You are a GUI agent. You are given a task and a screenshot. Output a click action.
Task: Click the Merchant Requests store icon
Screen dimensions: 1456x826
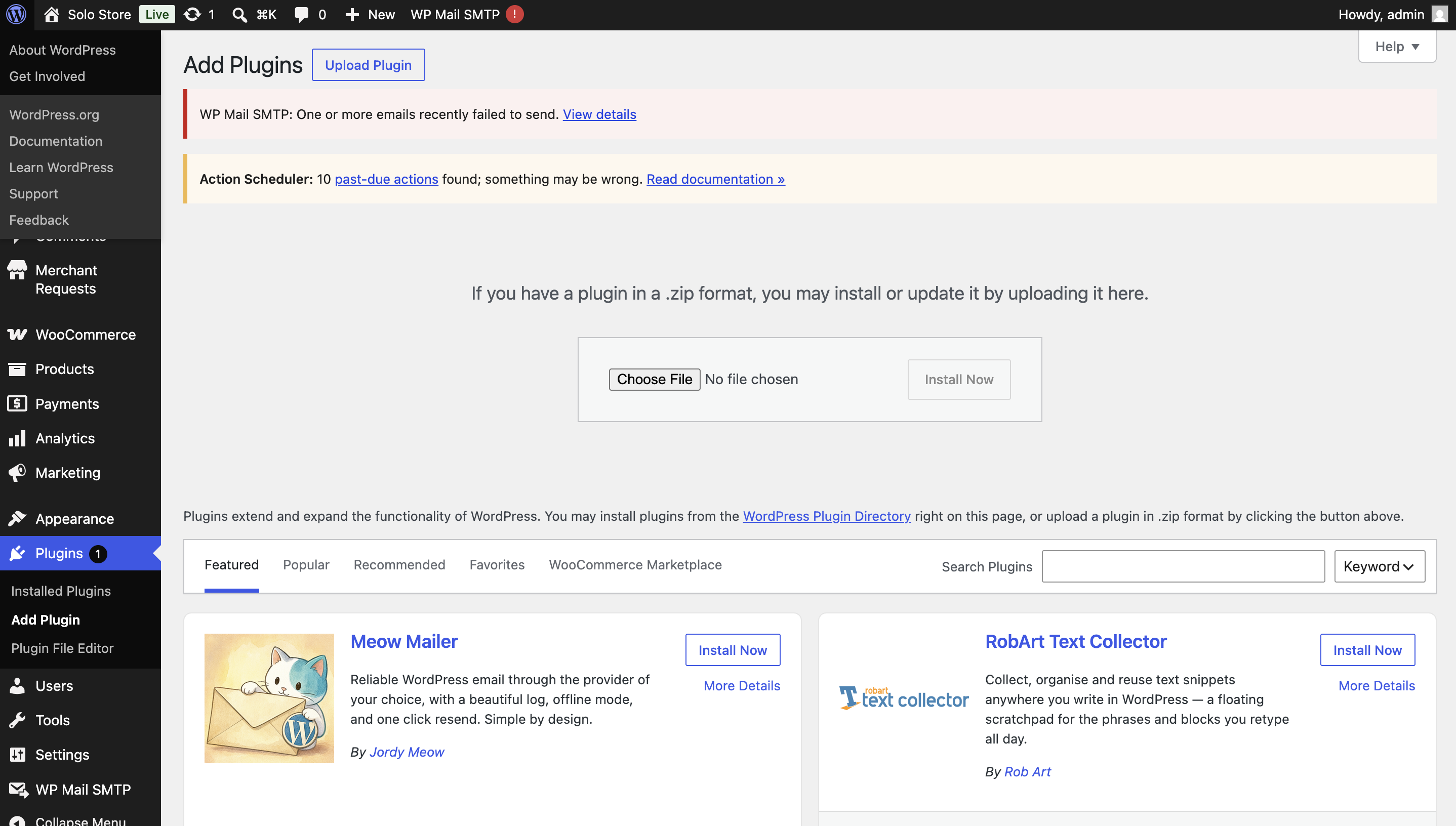click(17, 271)
